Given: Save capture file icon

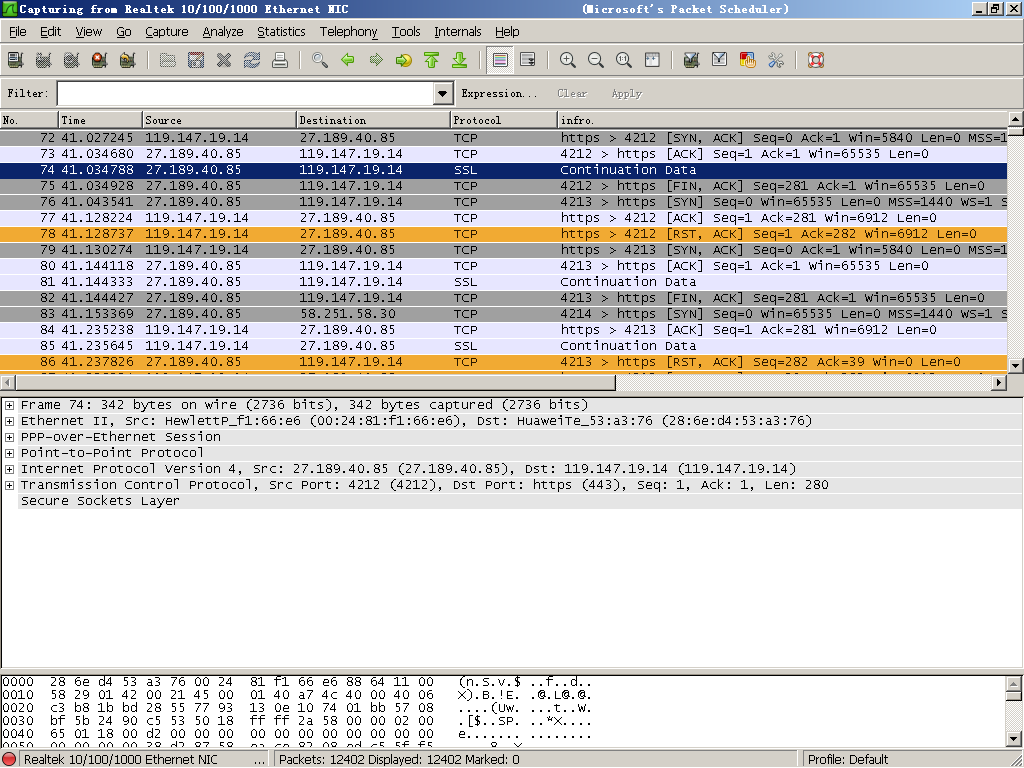Looking at the screenshot, I should (x=195, y=60).
